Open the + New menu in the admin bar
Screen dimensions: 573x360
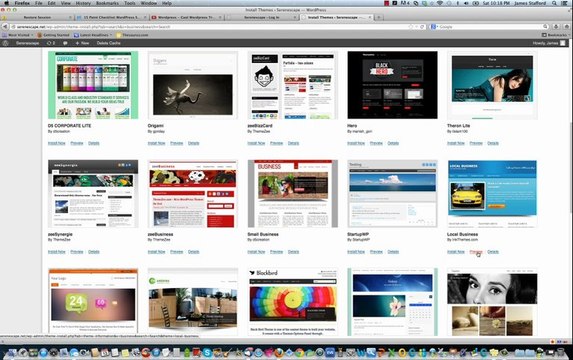82,43
